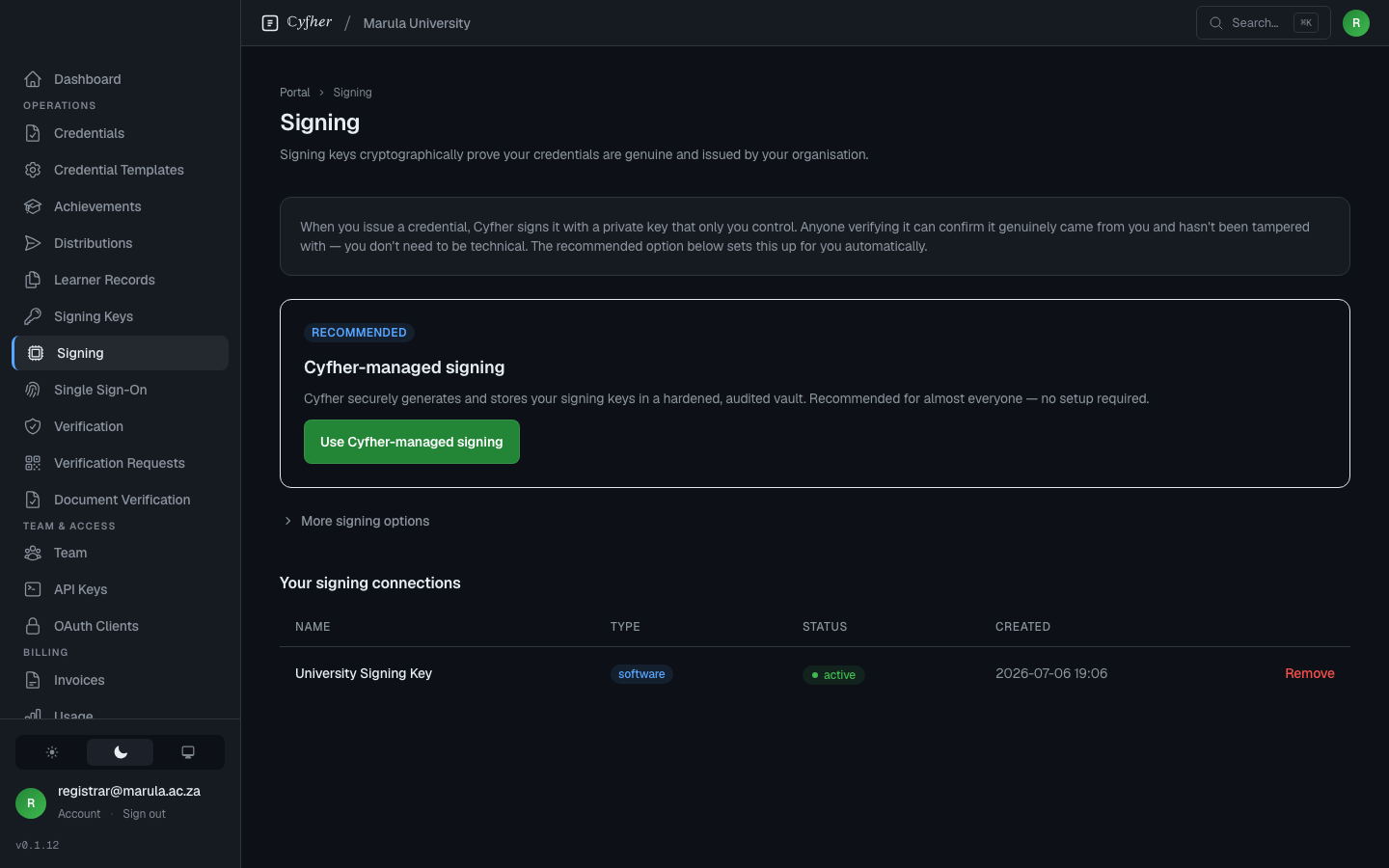Click the OAuth Clients lock icon
Screen dimensions: 1389x868
click(33, 626)
